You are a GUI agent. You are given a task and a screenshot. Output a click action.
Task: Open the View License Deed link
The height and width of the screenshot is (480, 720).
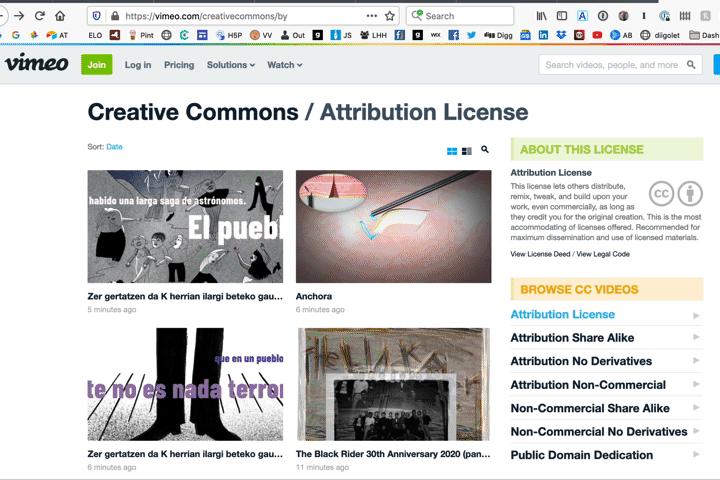pos(540,254)
